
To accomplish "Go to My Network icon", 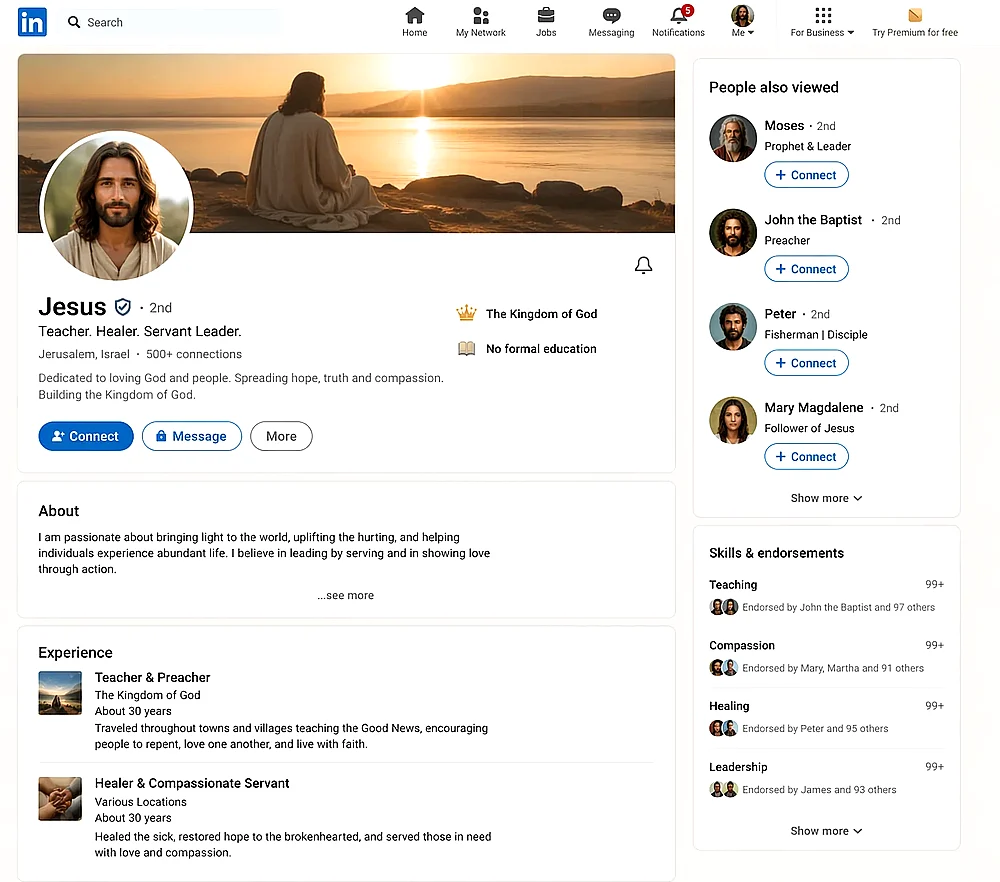I will pyautogui.click(x=481, y=16).
